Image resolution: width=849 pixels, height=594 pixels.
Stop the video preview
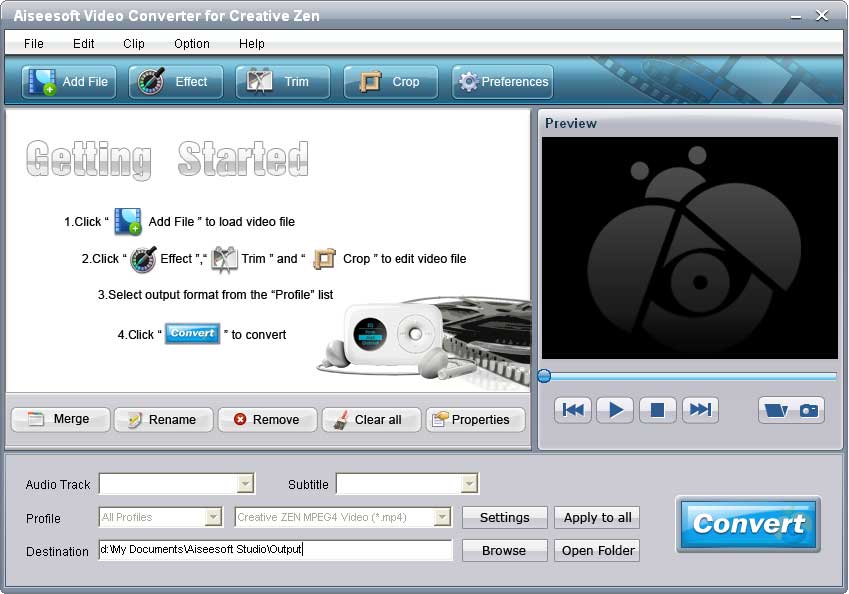coord(657,410)
